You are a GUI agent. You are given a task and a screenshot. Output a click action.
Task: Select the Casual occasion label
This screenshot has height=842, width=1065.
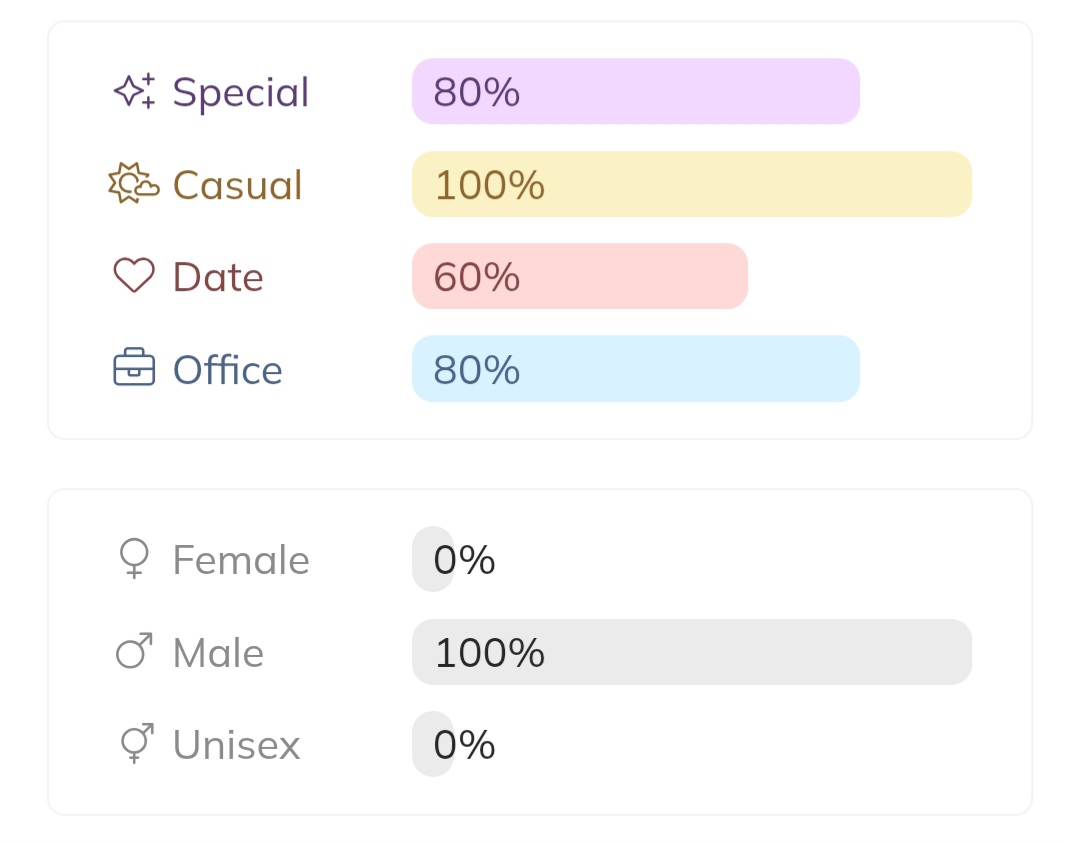[x=237, y=185]
